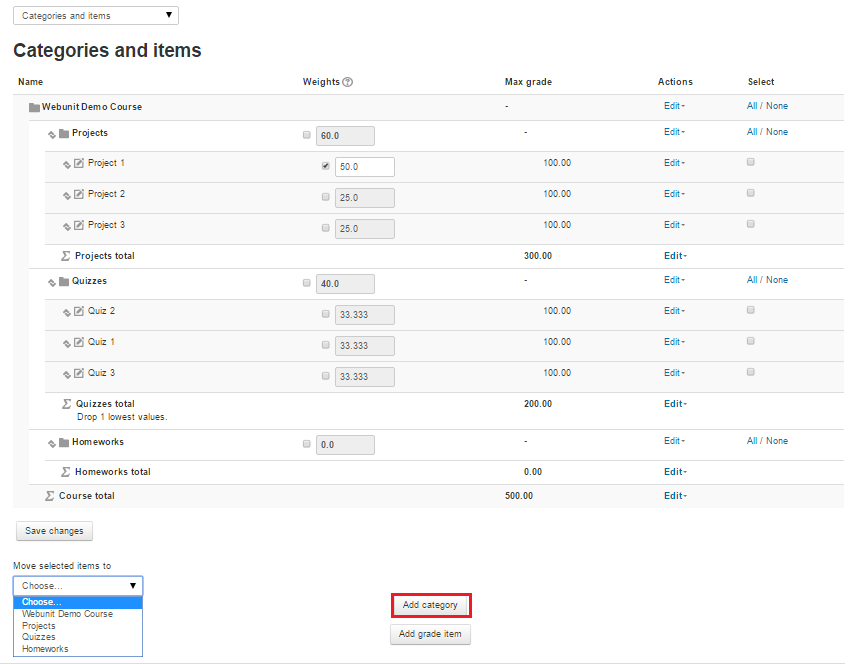
Task: Click the move icon beside Homeworks category
Action: [x=51, y=443]
